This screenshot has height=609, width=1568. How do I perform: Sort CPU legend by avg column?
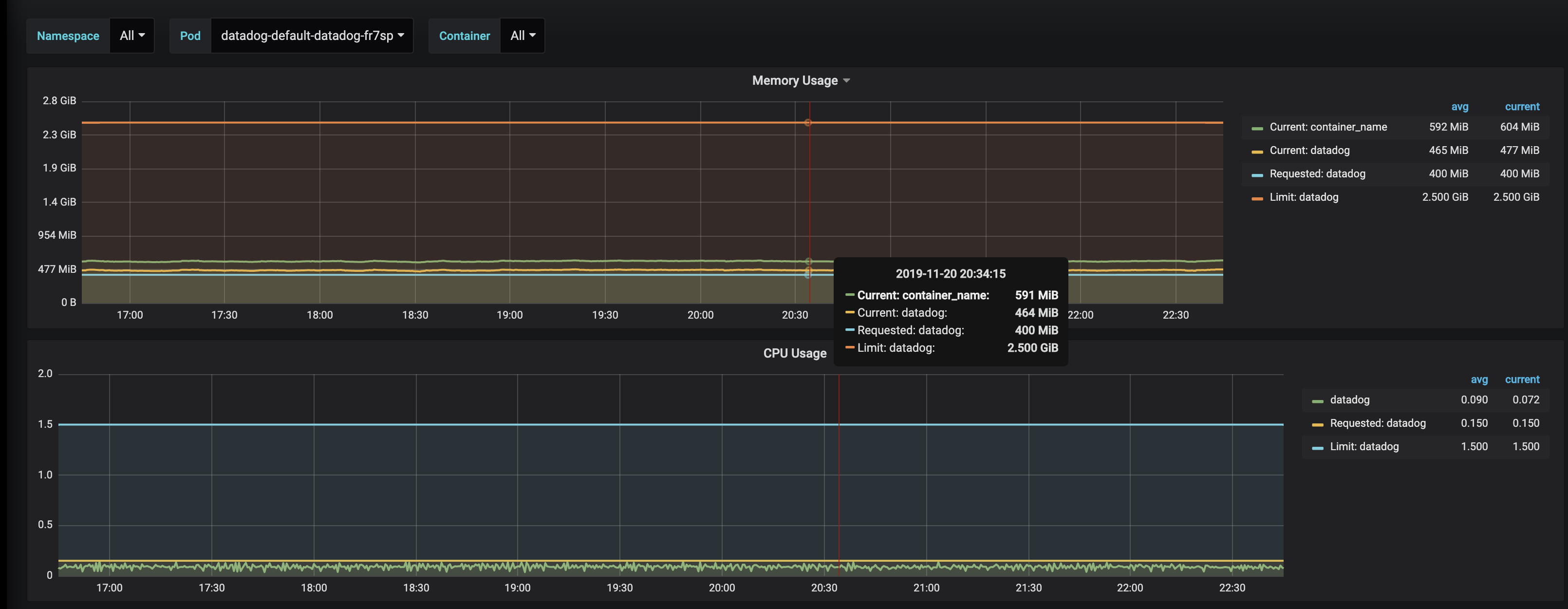click(1478, 380)
